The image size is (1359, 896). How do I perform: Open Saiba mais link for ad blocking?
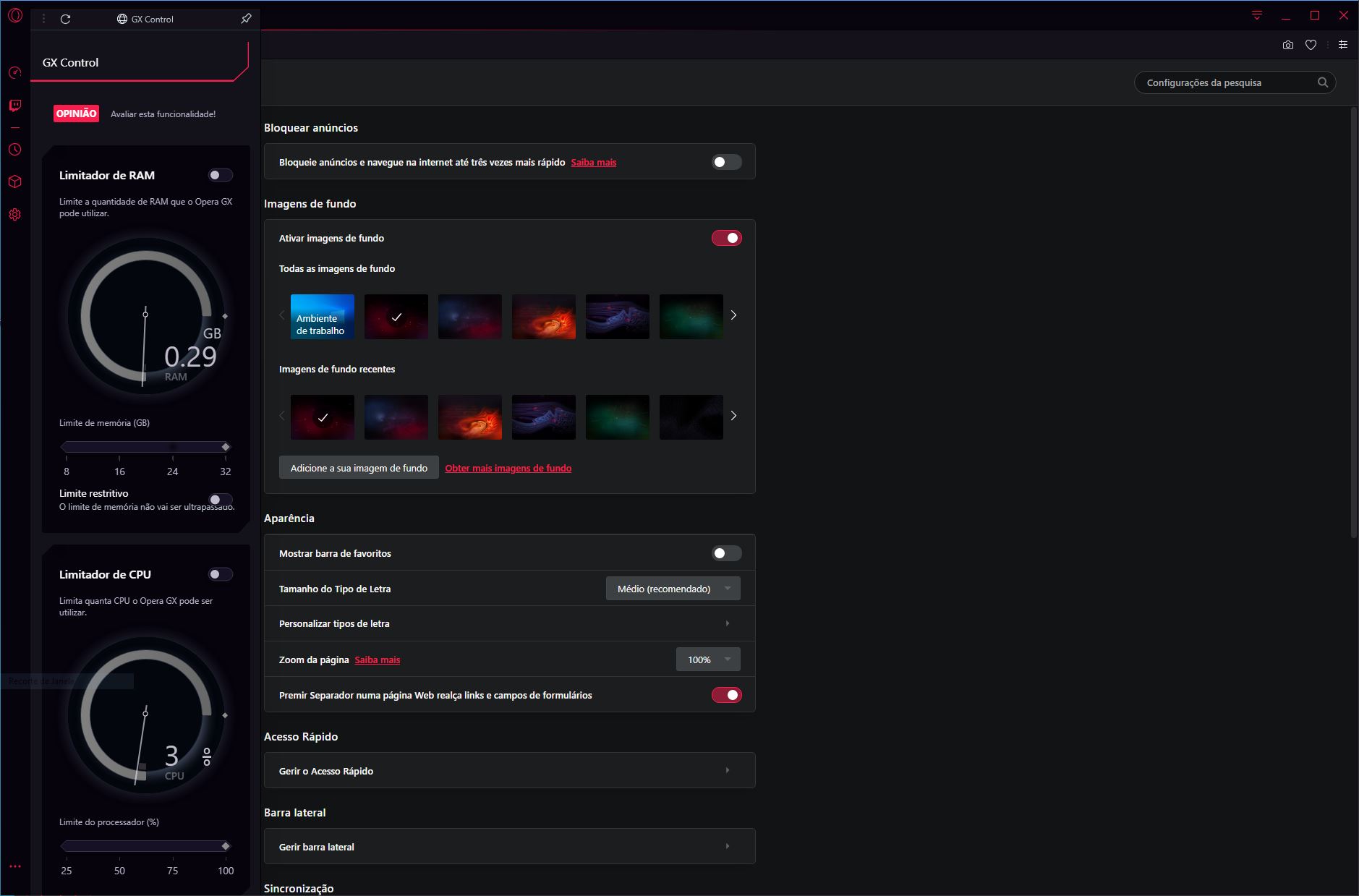(594, 163)
